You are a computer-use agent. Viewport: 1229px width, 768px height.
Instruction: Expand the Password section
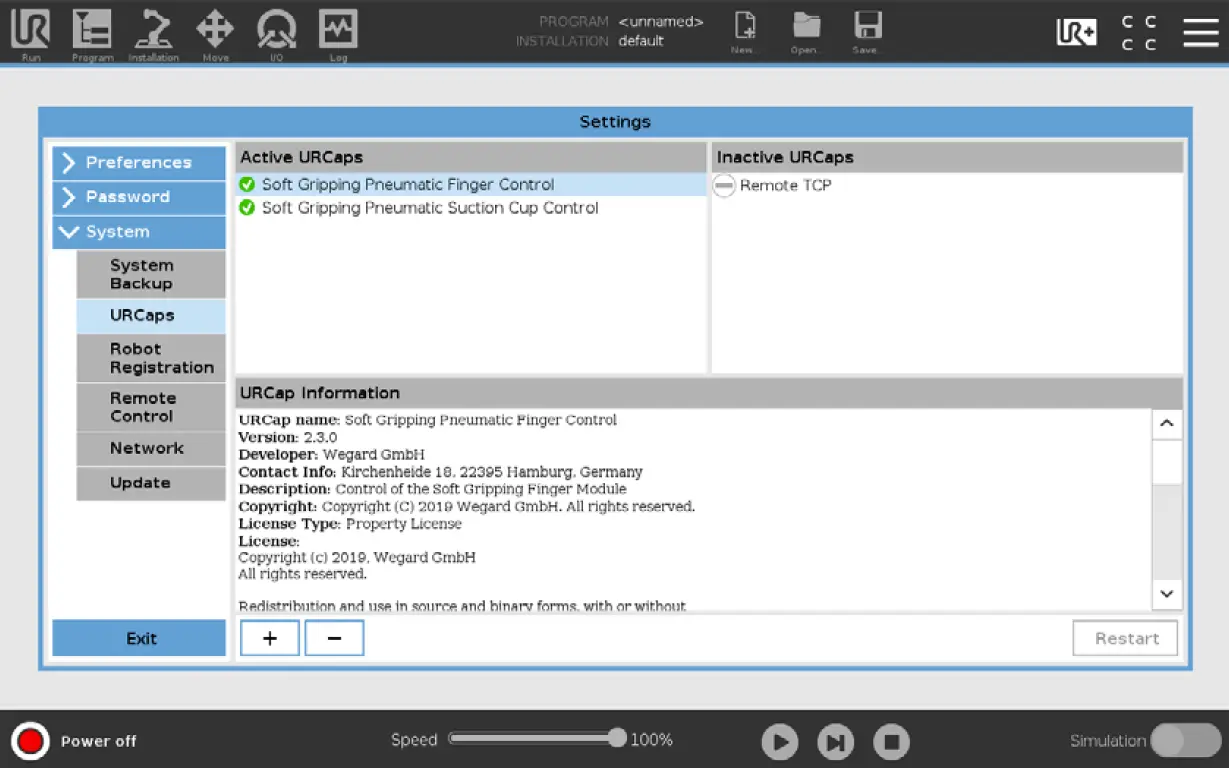click(139, 197)
